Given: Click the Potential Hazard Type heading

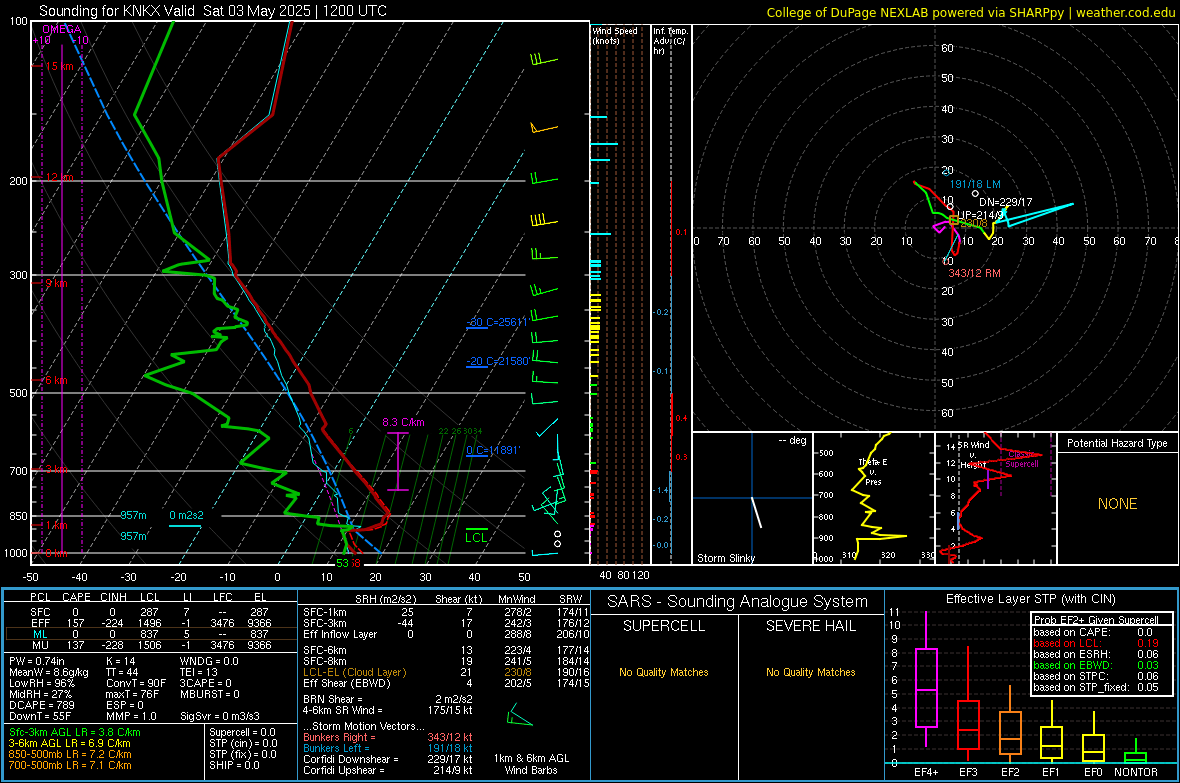Looking at the screenshot, I should [1117, 443].
